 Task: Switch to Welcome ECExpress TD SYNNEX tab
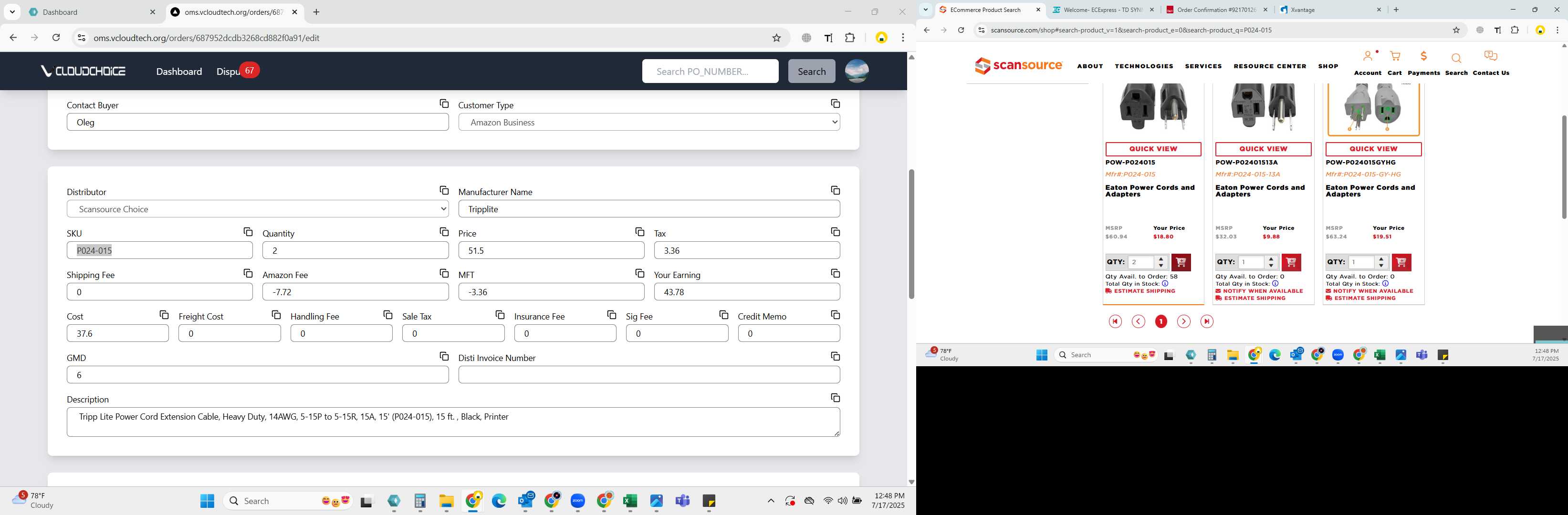tap(1102, 10)
